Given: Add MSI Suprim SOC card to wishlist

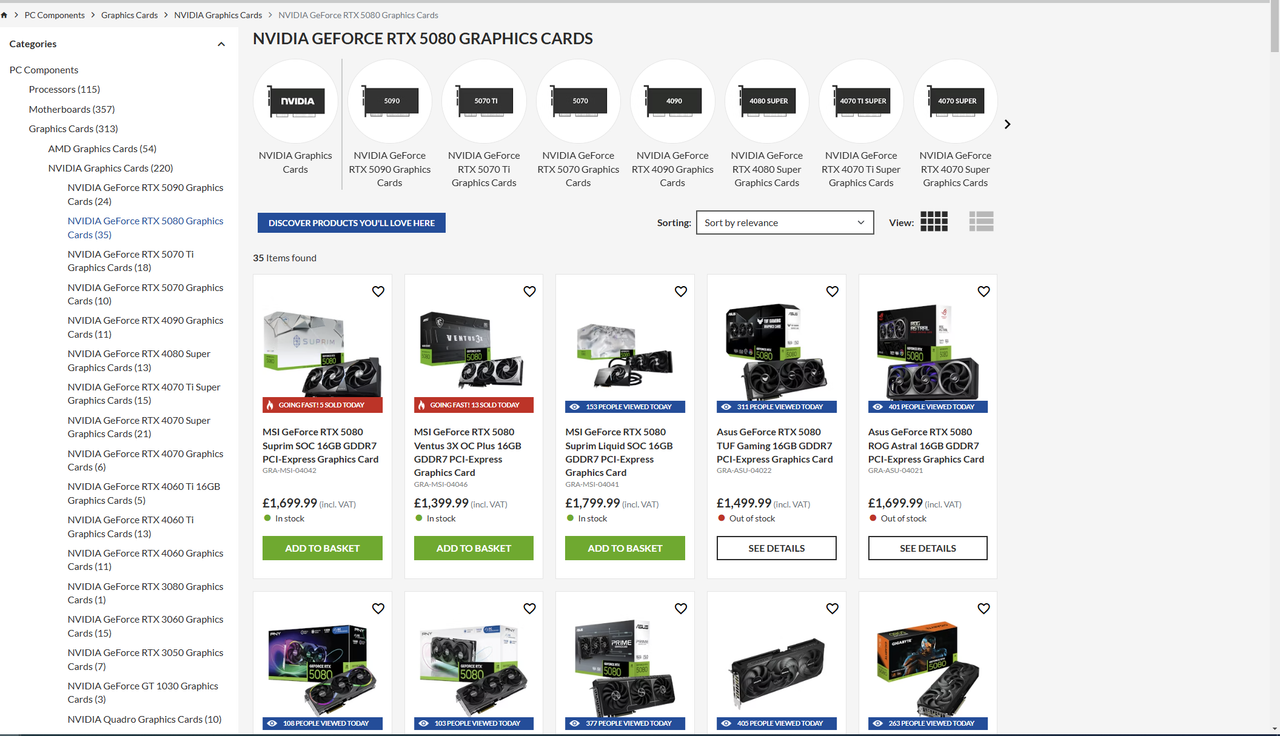Looking at the screenshot, I should (x=378, y=292).
